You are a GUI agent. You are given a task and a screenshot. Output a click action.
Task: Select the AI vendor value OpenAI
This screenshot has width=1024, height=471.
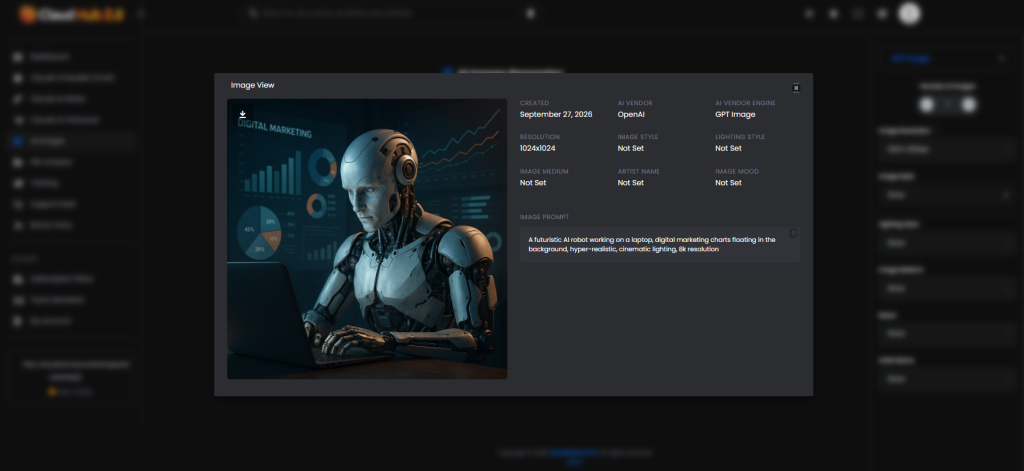pyautogui.click(x=632, y=114)
